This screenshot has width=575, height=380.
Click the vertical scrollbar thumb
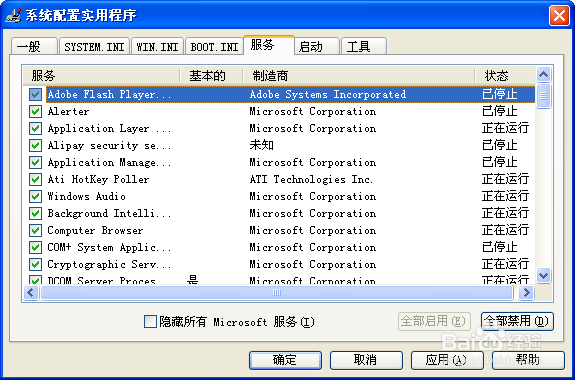[x=543, y=96]
